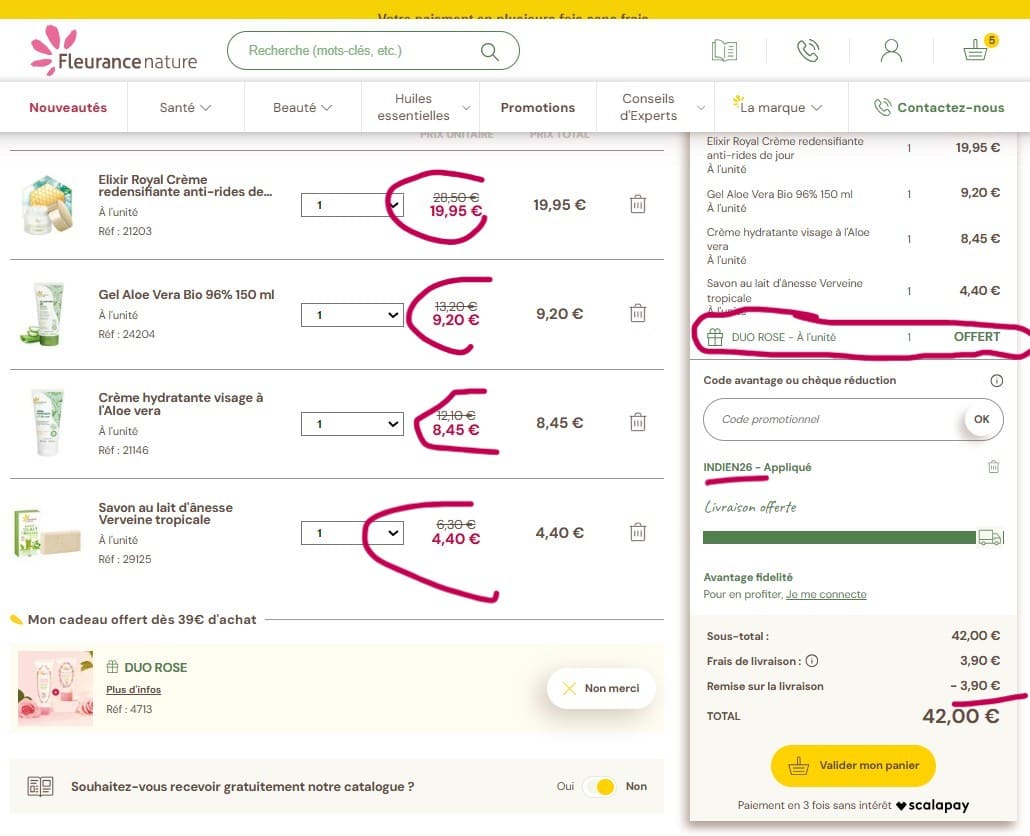This screenshot has width=1030, height=836.
Task: Click the Savon au lait d'ânesse thumbnail
Action: click(47, 533)
